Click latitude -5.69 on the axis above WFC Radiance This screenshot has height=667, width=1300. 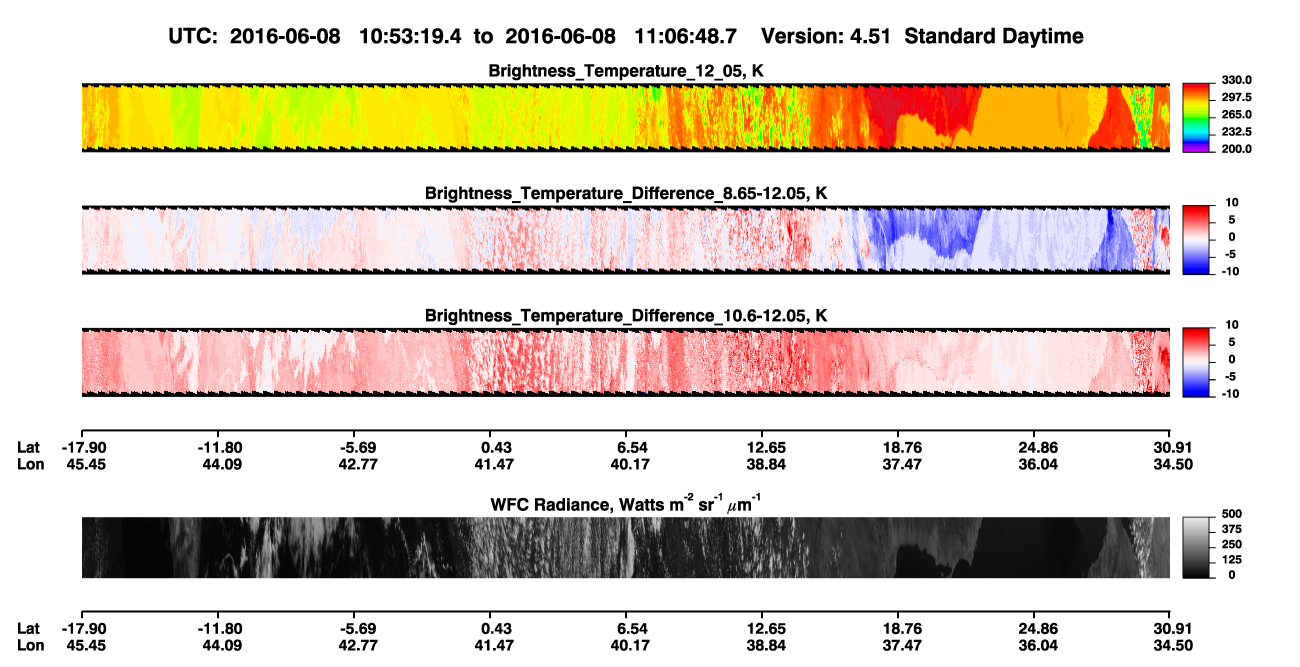pyautogui.click(x=355, y=447)
